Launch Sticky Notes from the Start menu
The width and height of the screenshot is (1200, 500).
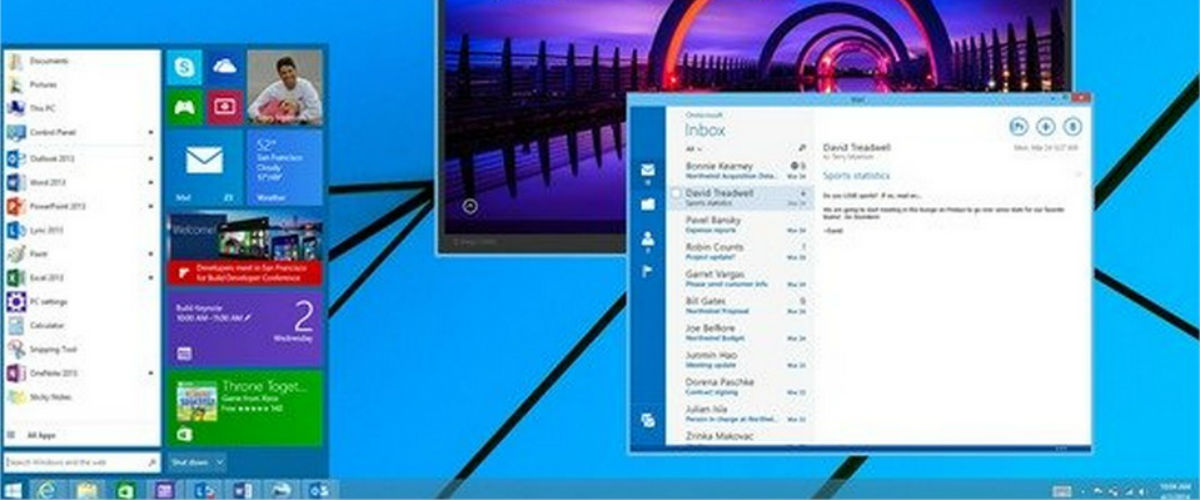[82, 397]
